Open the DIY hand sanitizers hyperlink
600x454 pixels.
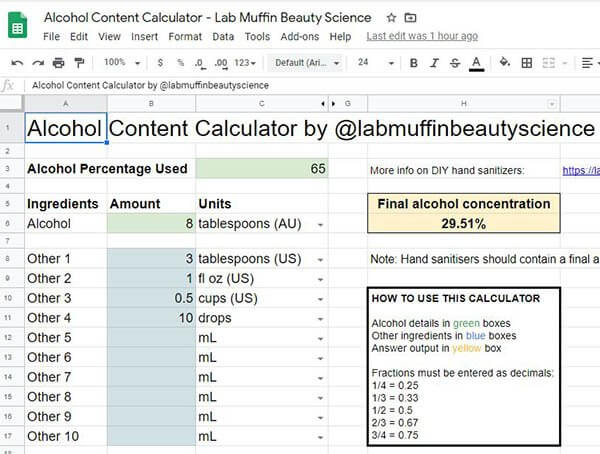581,170
